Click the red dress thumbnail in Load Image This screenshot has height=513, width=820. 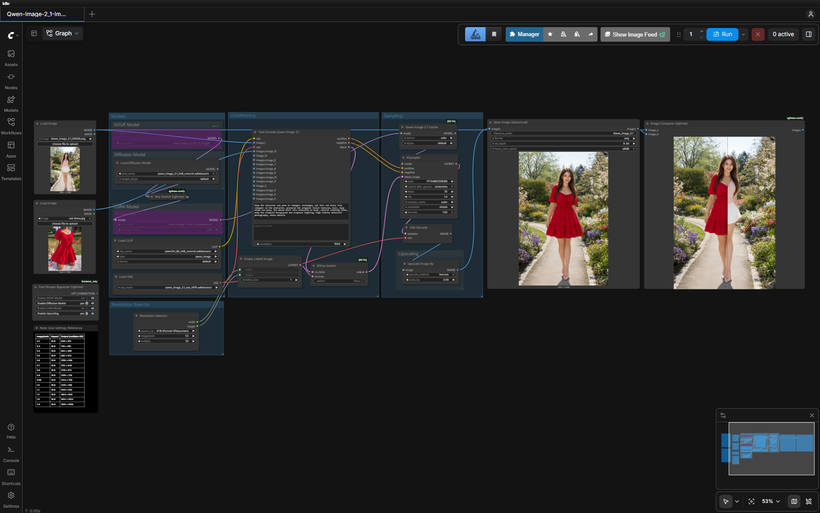click(x=65, y=249)
